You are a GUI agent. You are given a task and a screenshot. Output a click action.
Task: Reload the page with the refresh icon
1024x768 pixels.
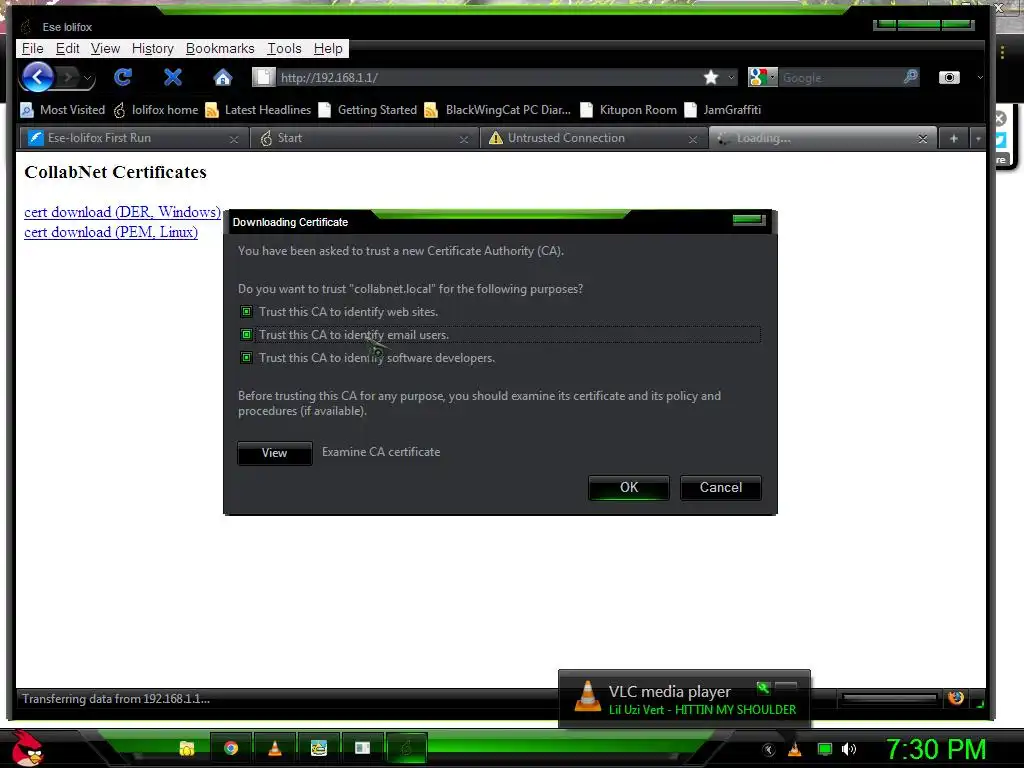(x=123, y=78)
